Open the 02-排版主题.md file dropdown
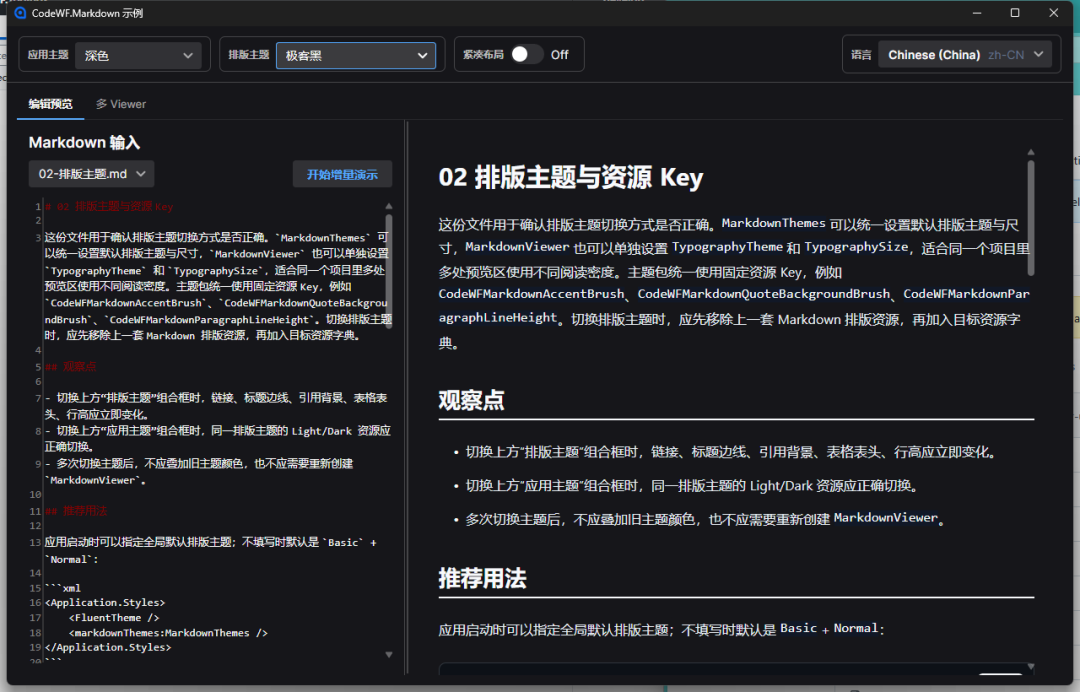This screenshot has width=1080, height=692. coord(92,174)
